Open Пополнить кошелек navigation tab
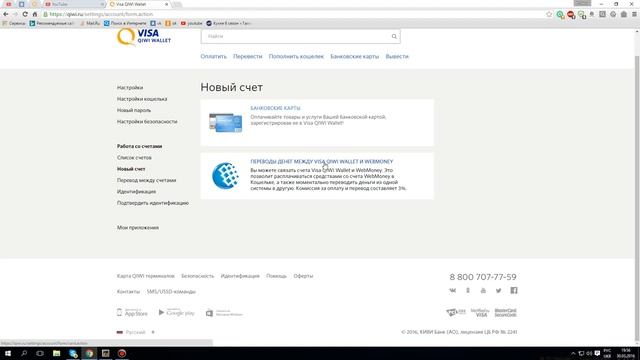 click(296, 57)
